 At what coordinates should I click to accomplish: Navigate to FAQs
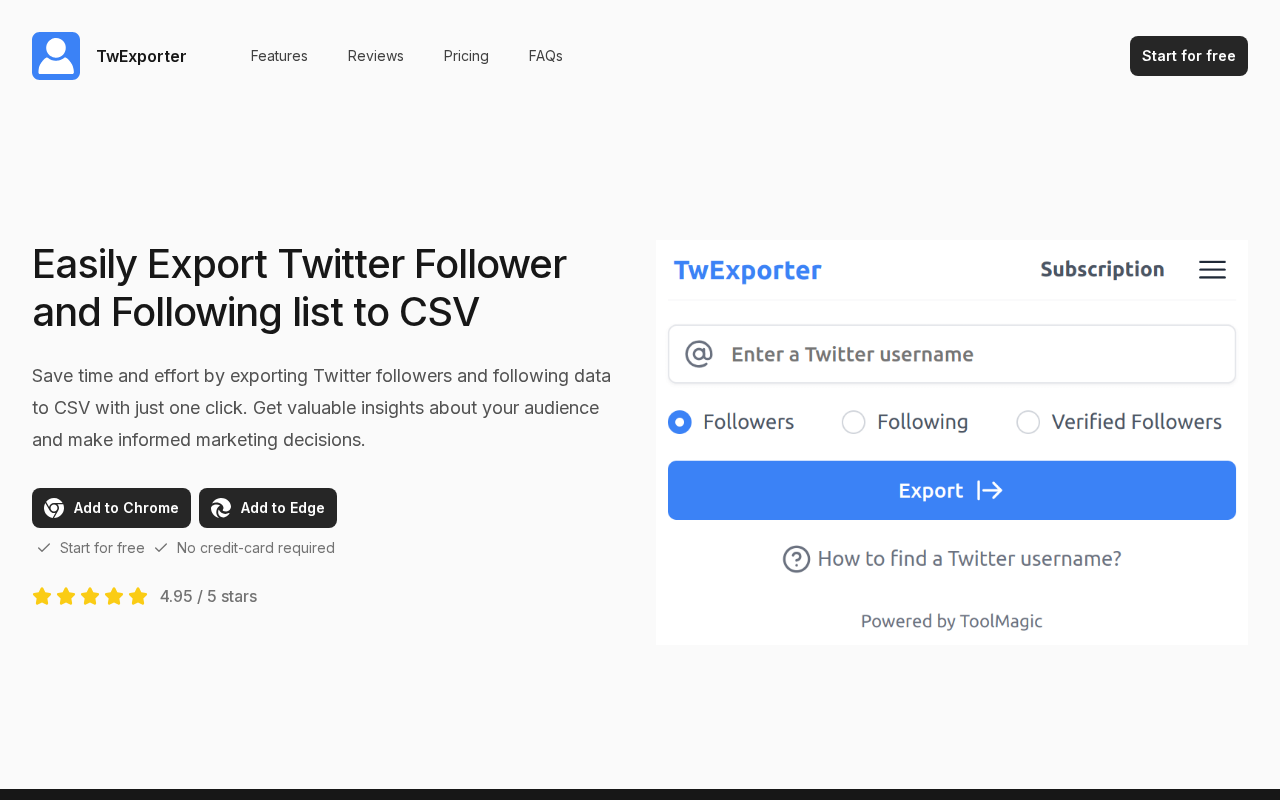pos(546,56)
